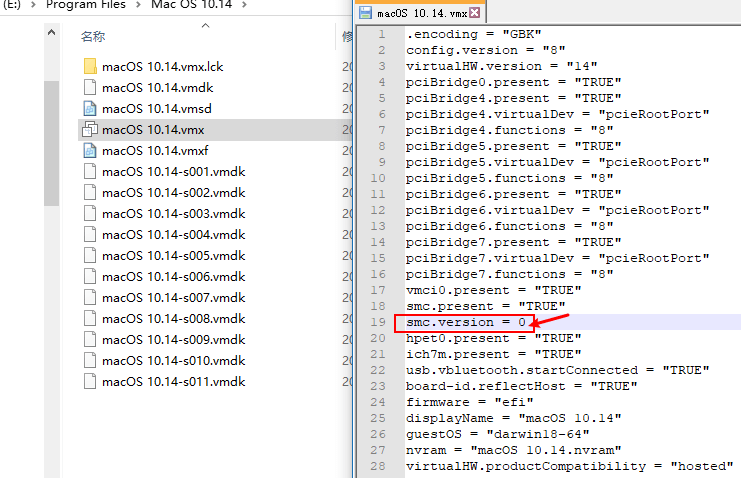Viewport: 741px width, 478px height.
Task: Place cursor on virtualHW.productCompatibility line
Action: pos(569,466)
